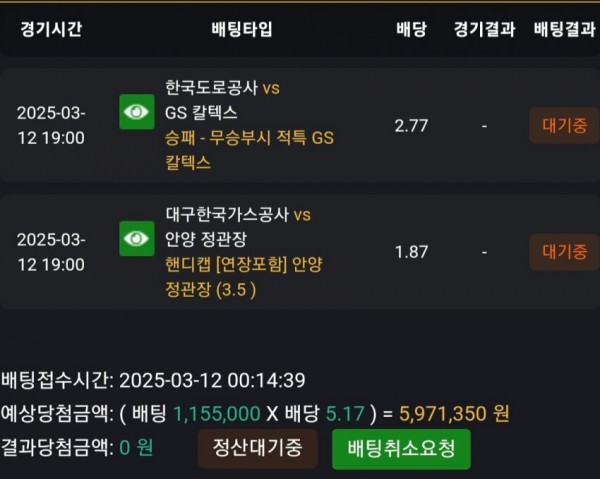
Task: Select the 배팅타입 column header
Action: click(x=241, y=28)
